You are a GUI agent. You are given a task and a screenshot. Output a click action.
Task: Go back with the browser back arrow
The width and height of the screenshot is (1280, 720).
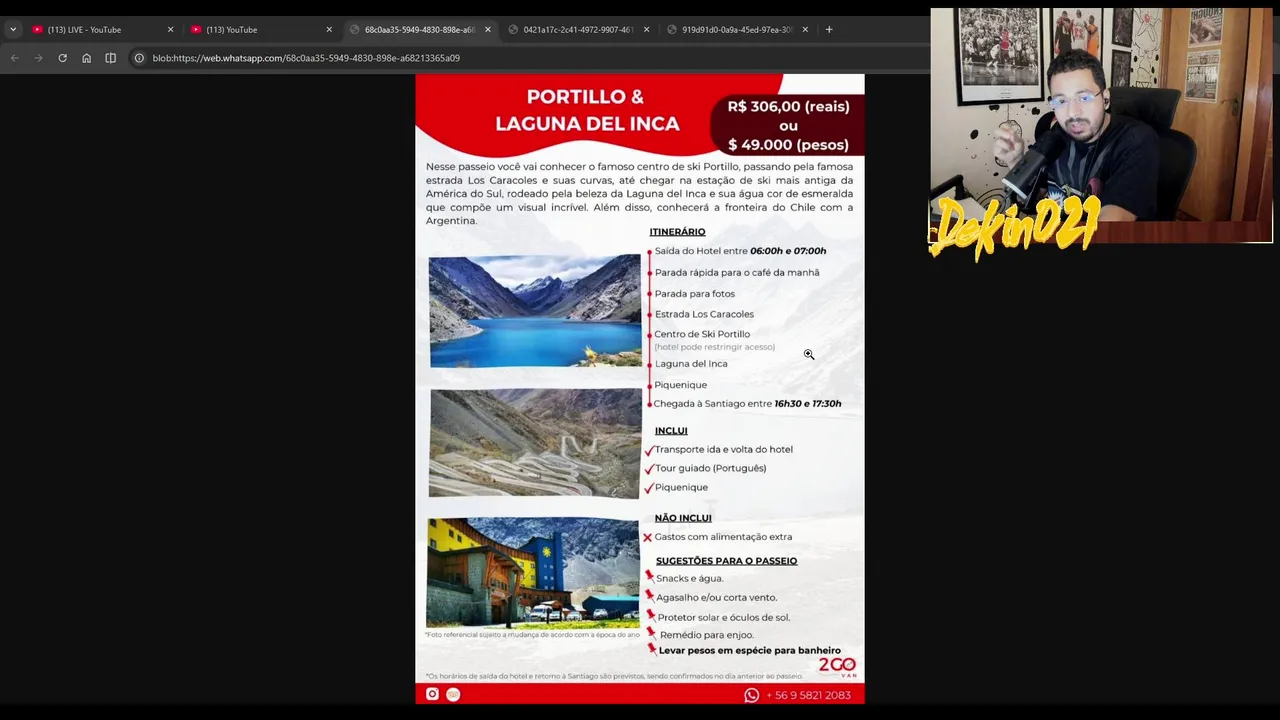click(x=14, y=58)
